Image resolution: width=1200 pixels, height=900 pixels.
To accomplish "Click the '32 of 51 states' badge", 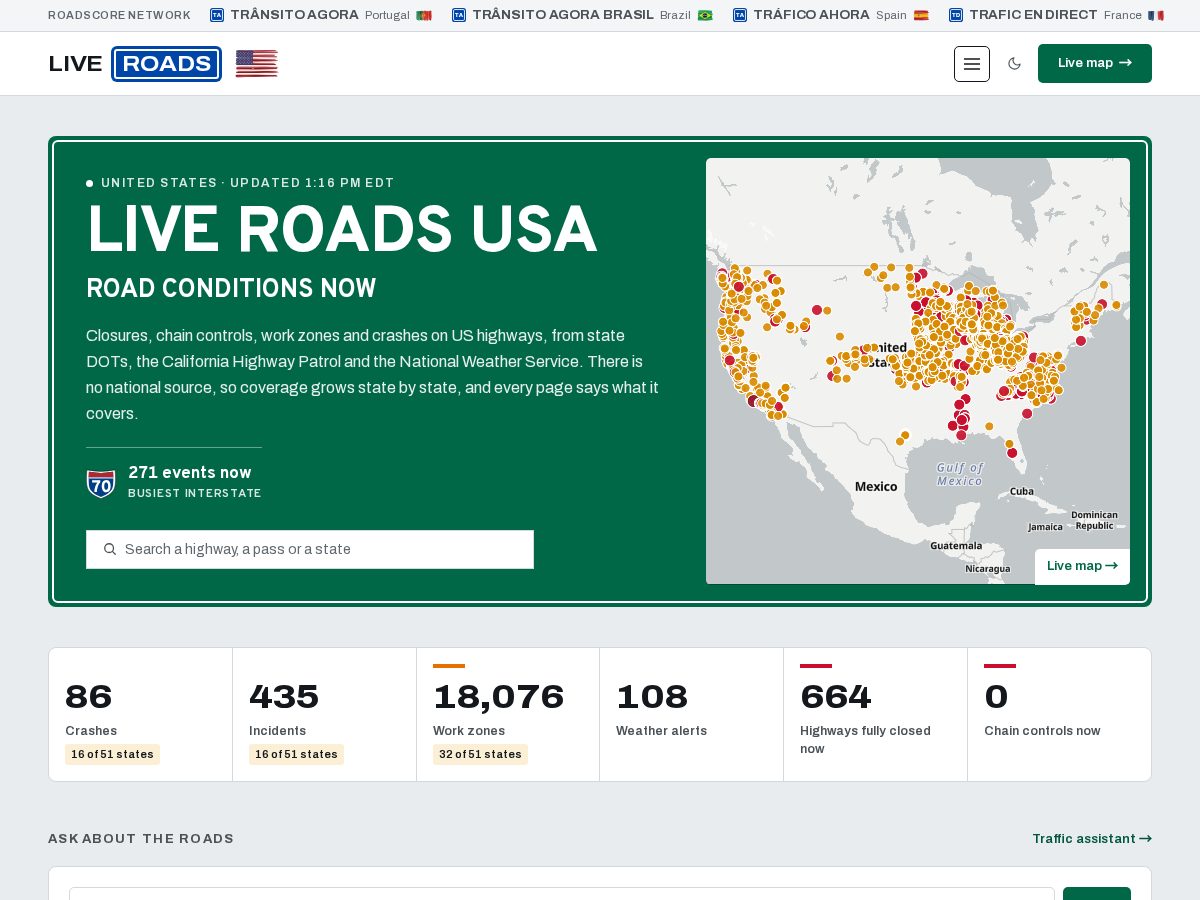I will (x=480, y=754).
